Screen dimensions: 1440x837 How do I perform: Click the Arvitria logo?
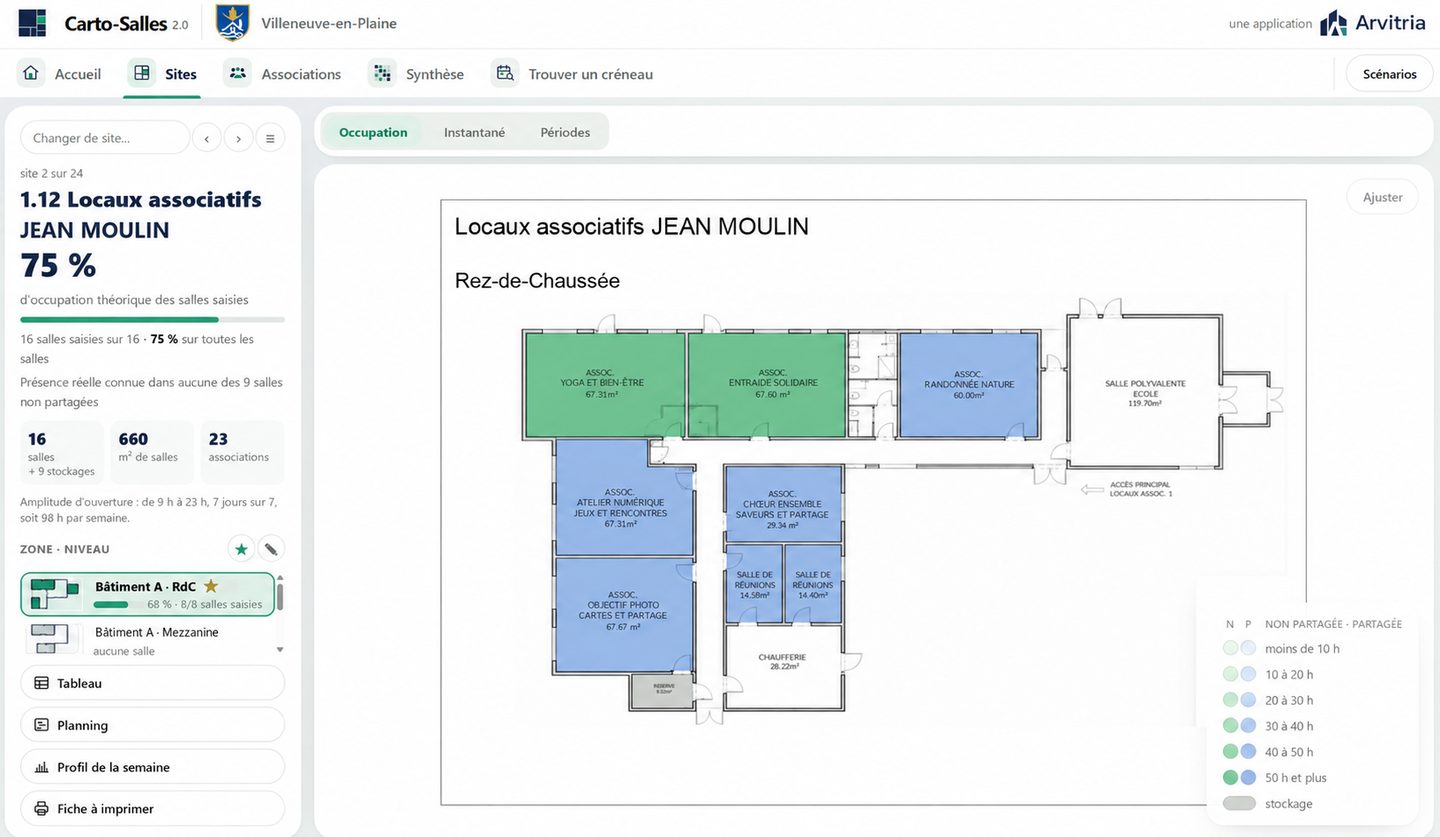coord(1373,23)
